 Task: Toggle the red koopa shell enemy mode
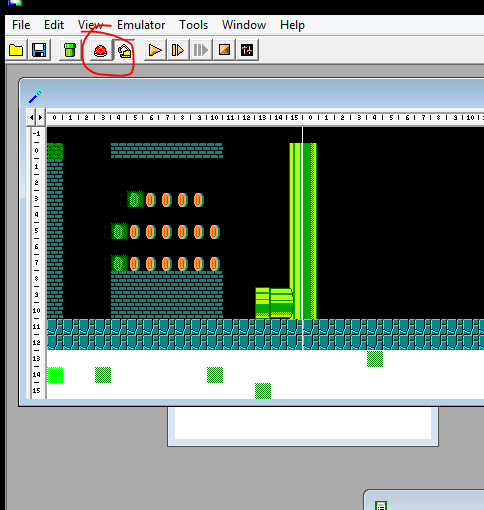click(100, 50)
